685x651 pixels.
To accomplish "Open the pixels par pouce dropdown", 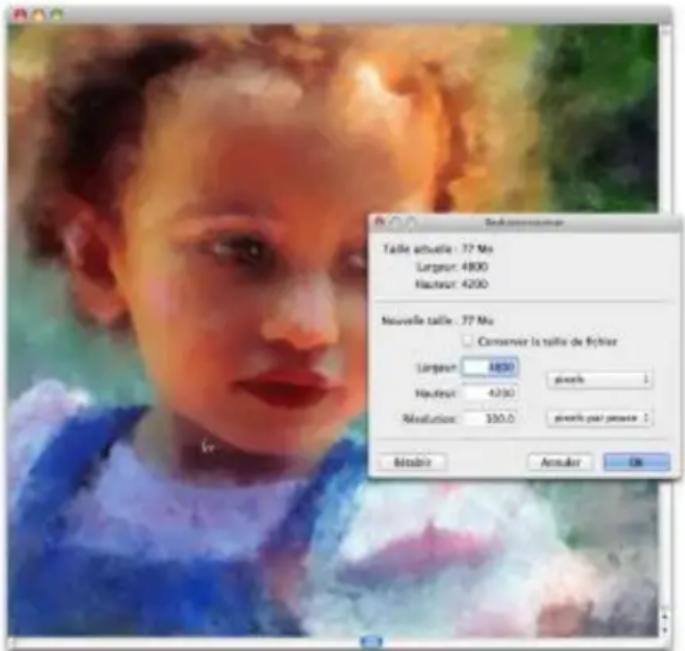I will [x=599, y=418].
